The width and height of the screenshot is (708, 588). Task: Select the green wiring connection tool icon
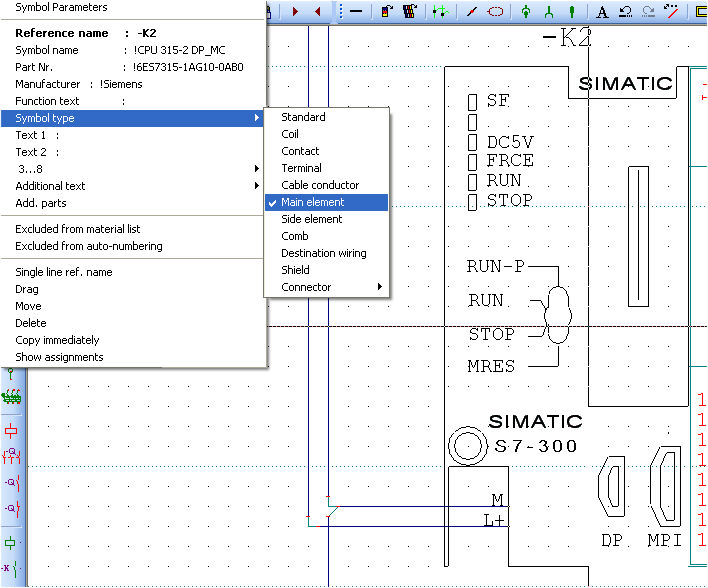tap(440, 11)
